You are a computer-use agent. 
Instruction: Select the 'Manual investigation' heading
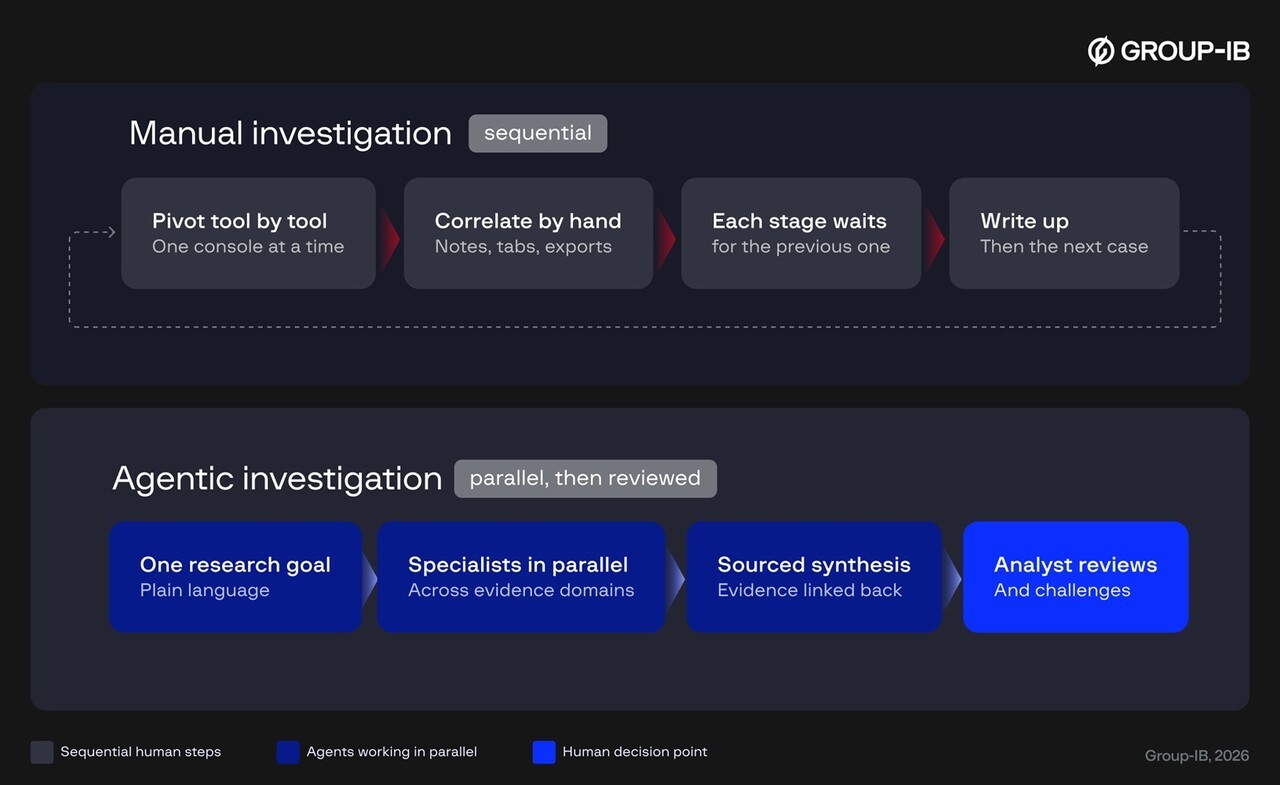tap(290, 133)
